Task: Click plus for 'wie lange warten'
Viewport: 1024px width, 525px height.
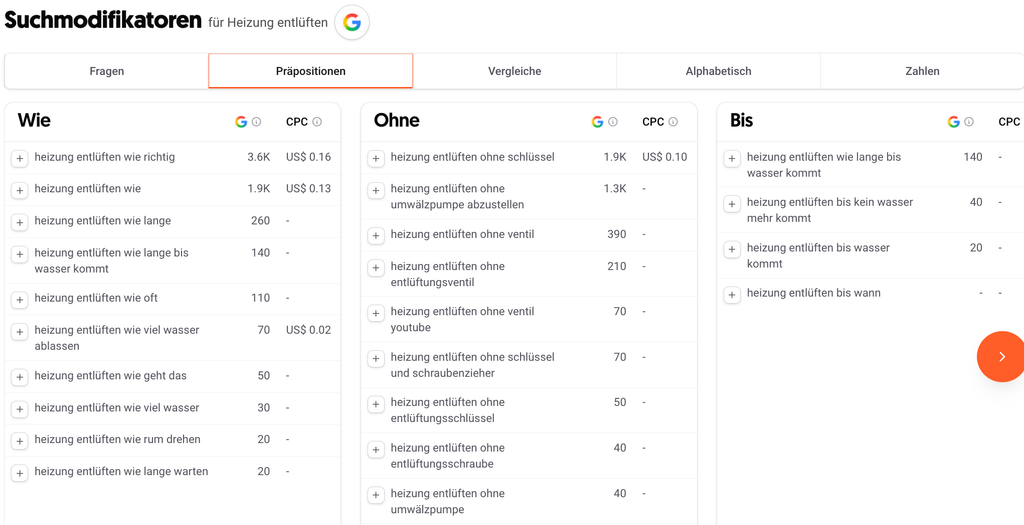Action: [20, 473]
